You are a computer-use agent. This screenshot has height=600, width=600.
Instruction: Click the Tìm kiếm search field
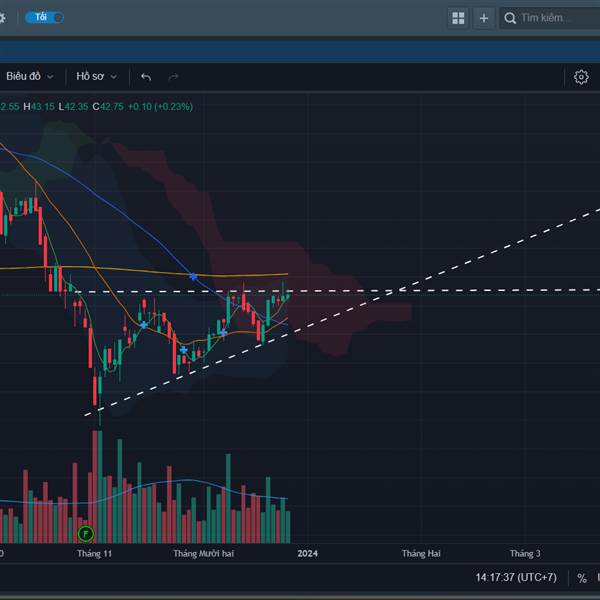click(x=551, y=18)
